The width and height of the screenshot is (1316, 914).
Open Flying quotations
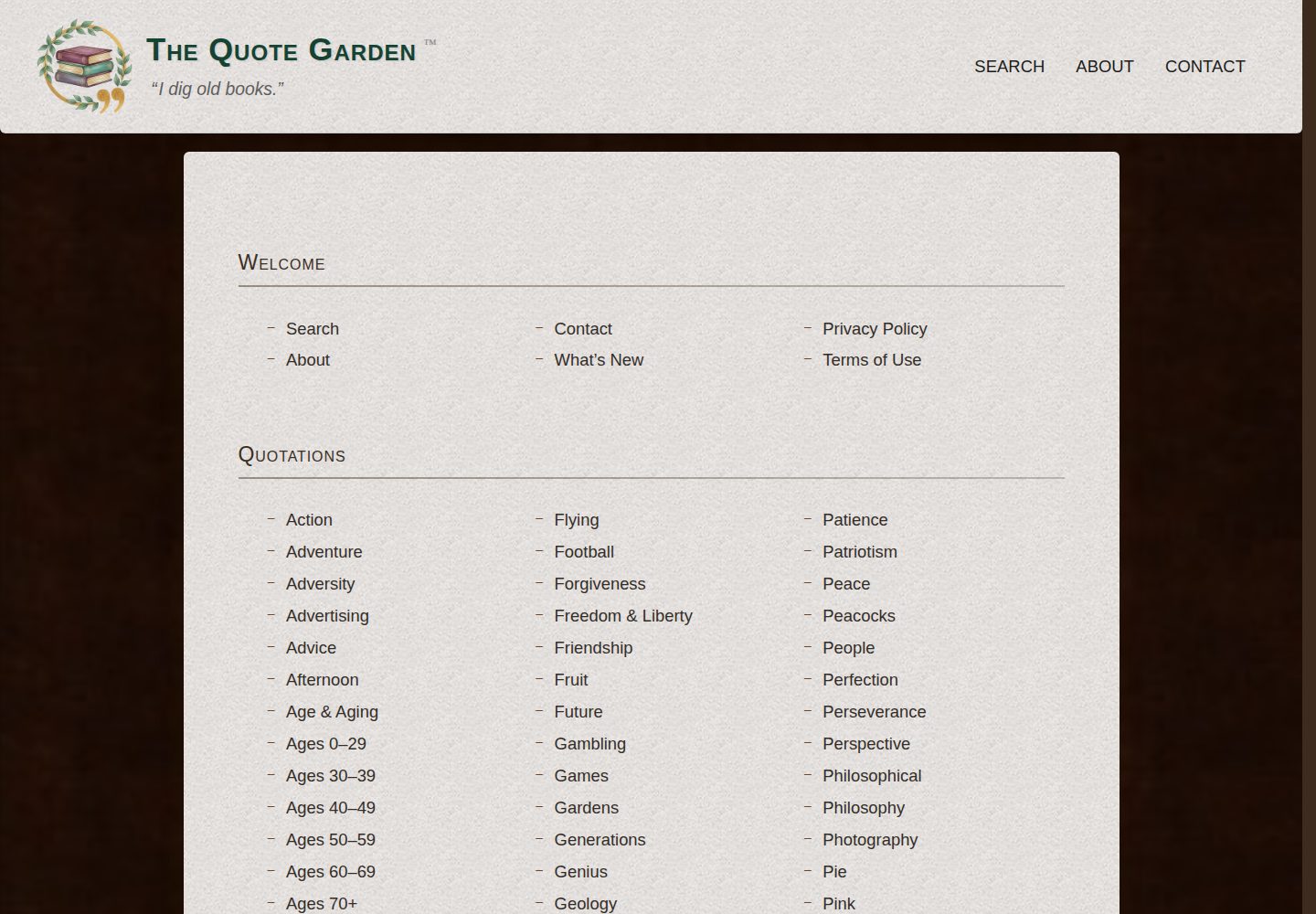(x=577, y=520)
